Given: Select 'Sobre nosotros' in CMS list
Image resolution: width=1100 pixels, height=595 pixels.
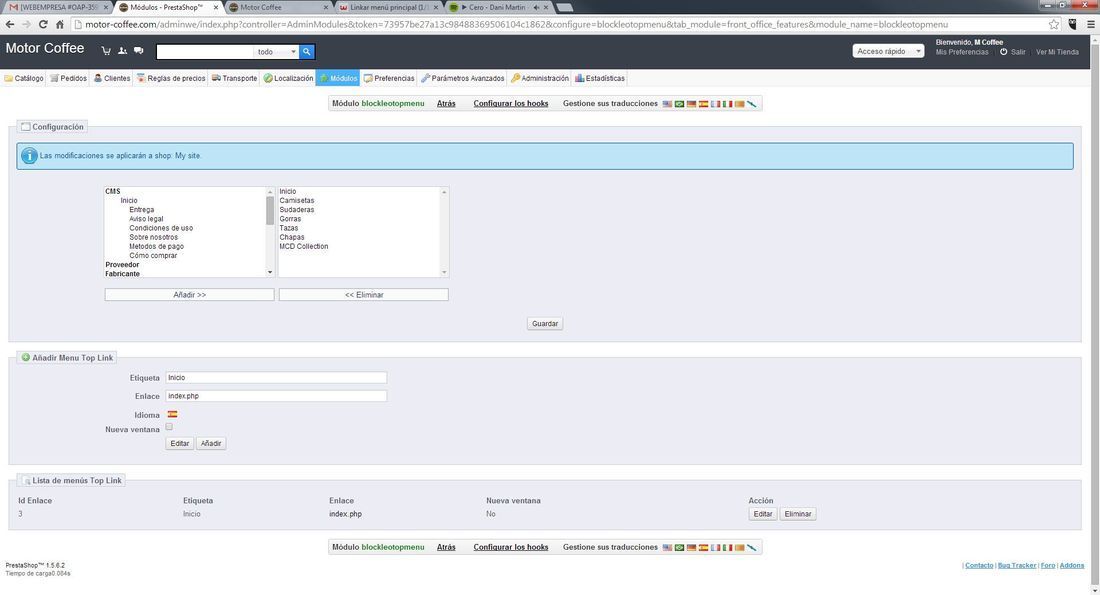Looking at the screenshot, I should click(x=154, y=237).
